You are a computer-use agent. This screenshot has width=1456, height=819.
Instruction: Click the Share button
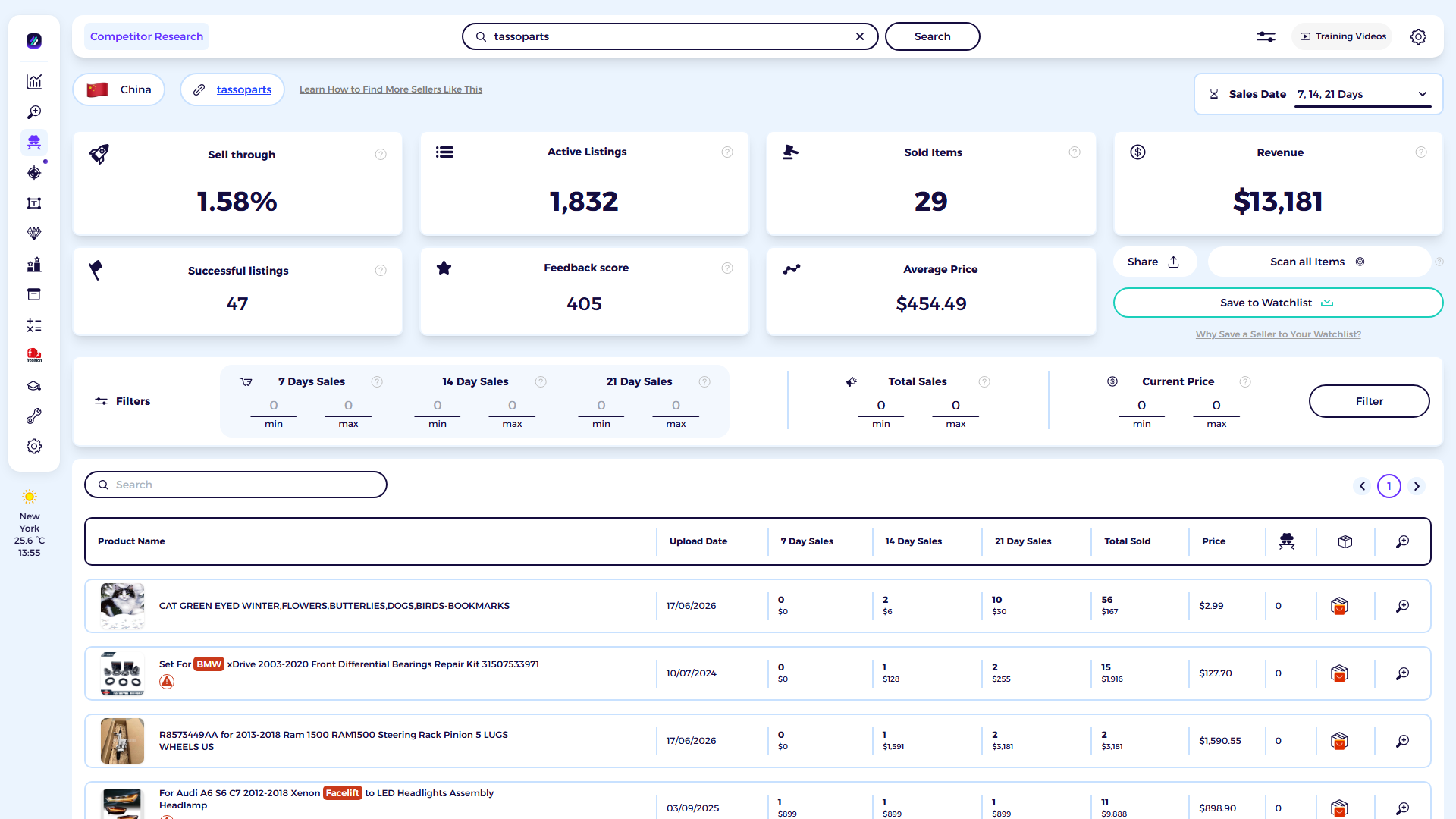coord(1153,262)
